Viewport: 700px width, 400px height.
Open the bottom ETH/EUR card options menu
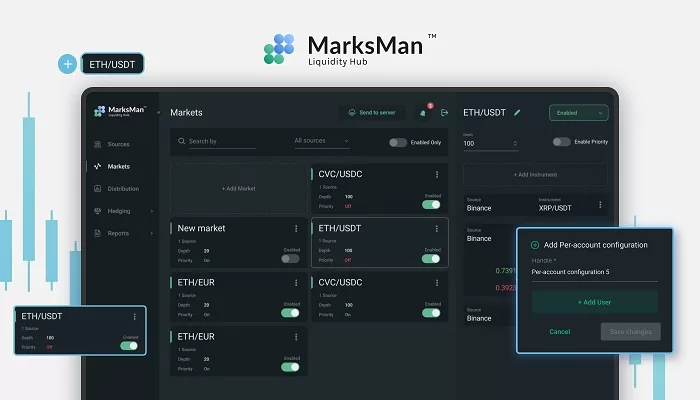296,337
